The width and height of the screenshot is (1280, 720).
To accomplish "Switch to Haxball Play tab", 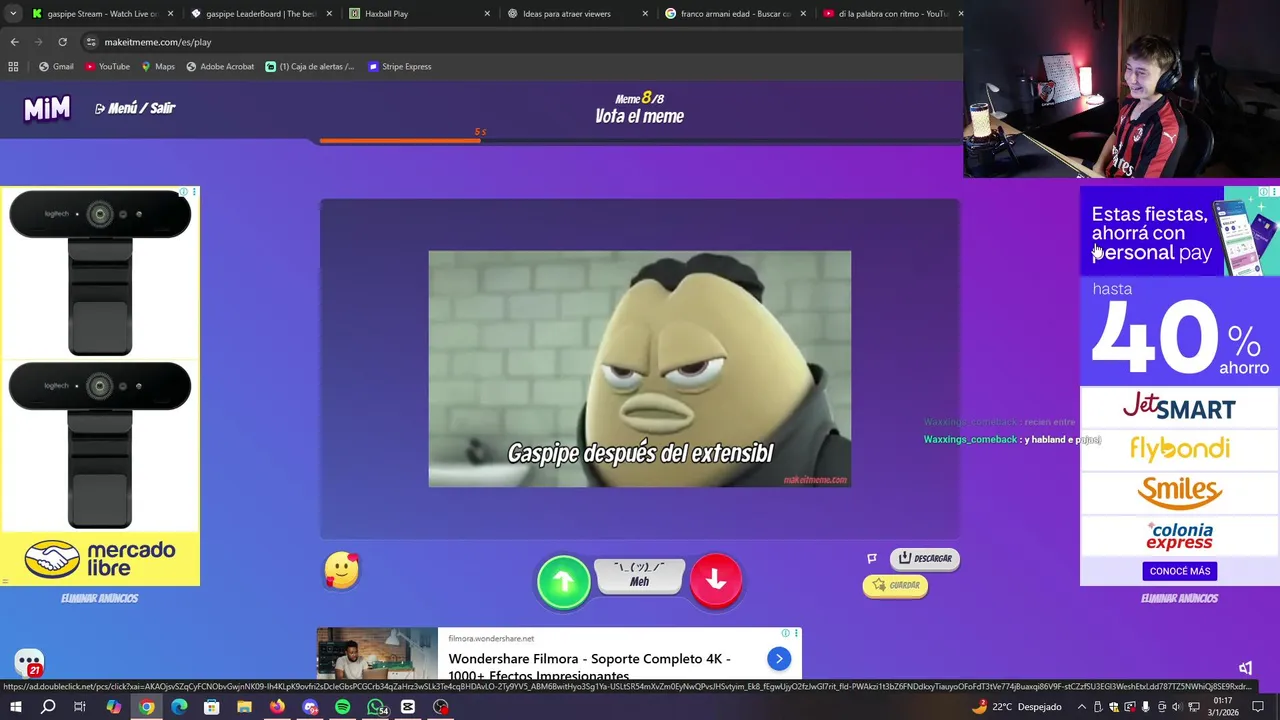I will (x=420, y=14).
